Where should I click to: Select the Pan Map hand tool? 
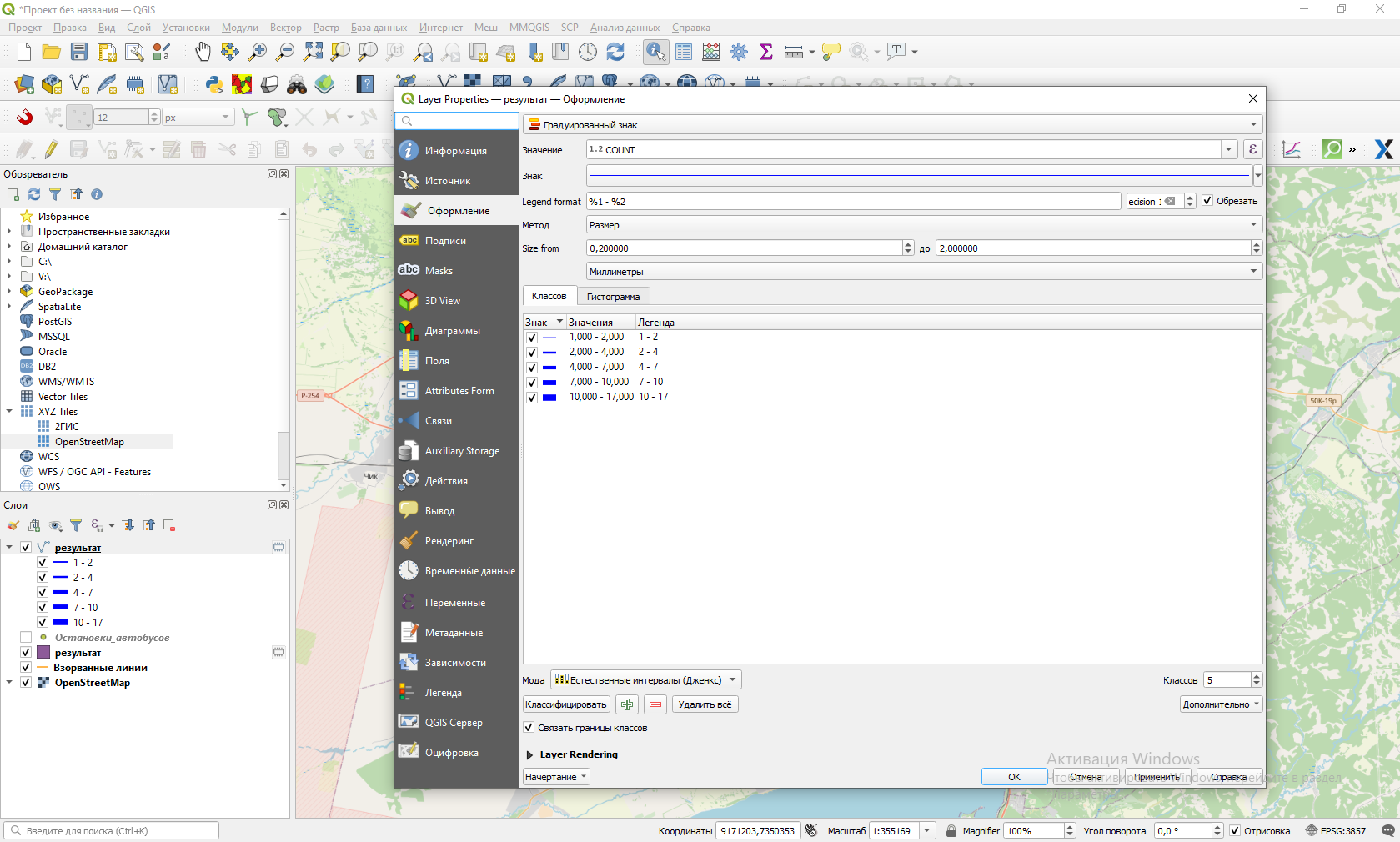click(203, 52)
